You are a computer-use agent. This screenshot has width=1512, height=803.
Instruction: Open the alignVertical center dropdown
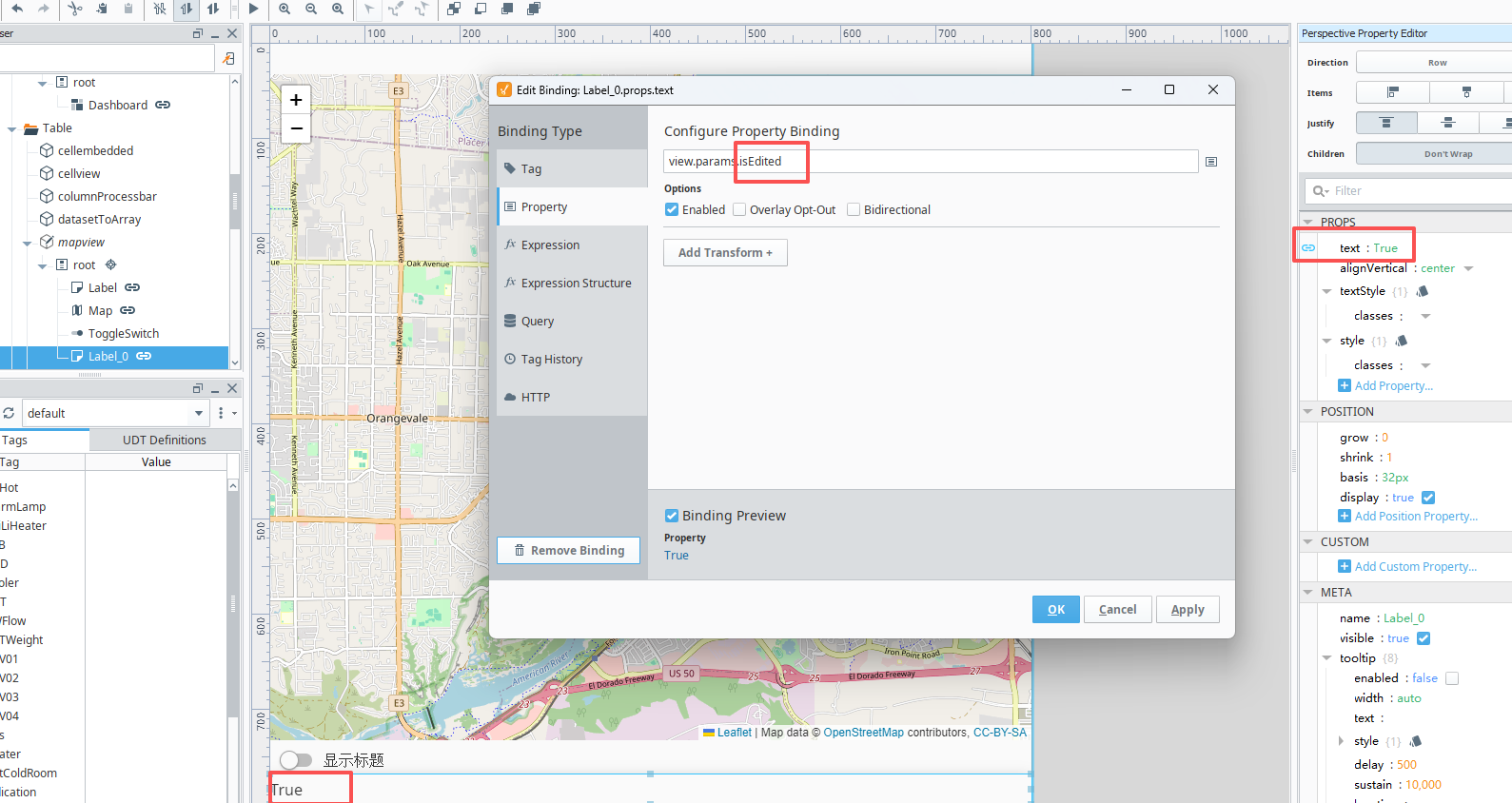click(x=1469, y=268)
